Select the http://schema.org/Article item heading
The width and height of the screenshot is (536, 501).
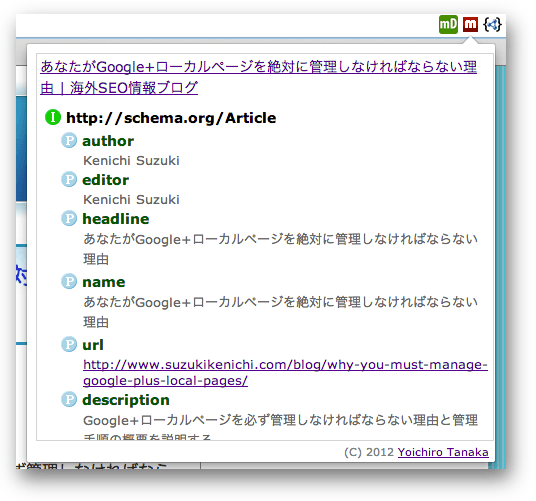(x=171, y=118)
